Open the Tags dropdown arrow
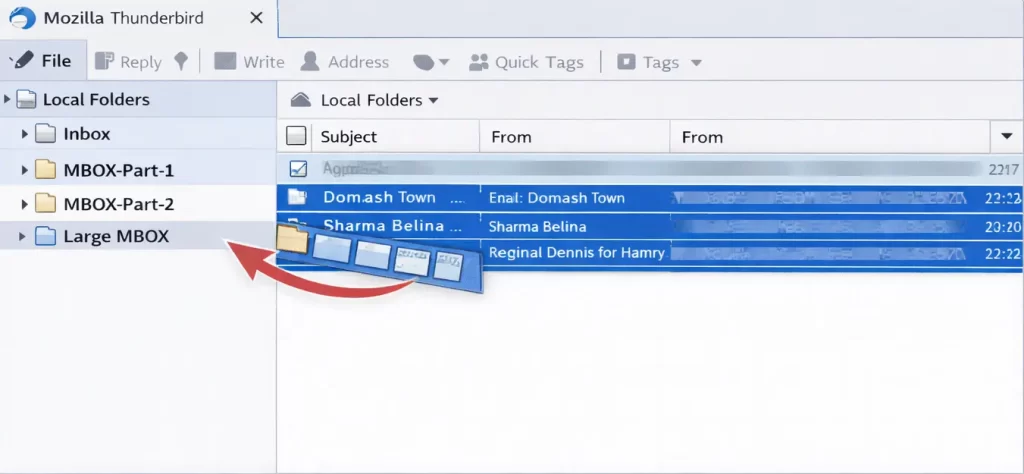The image size is (1024, 474). [696, 63]
